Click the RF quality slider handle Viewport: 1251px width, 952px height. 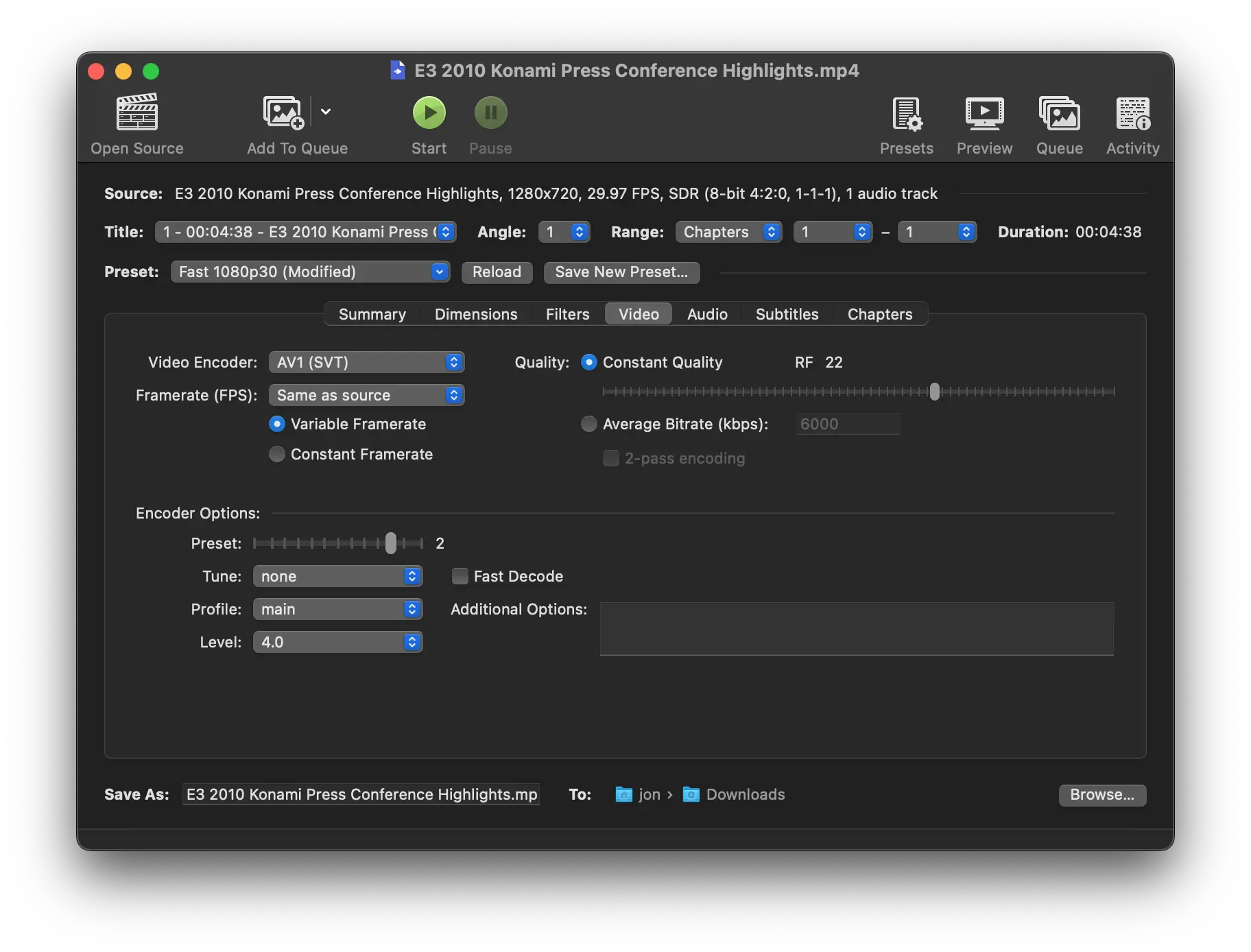pyautogui.click(x=934, y=392)
